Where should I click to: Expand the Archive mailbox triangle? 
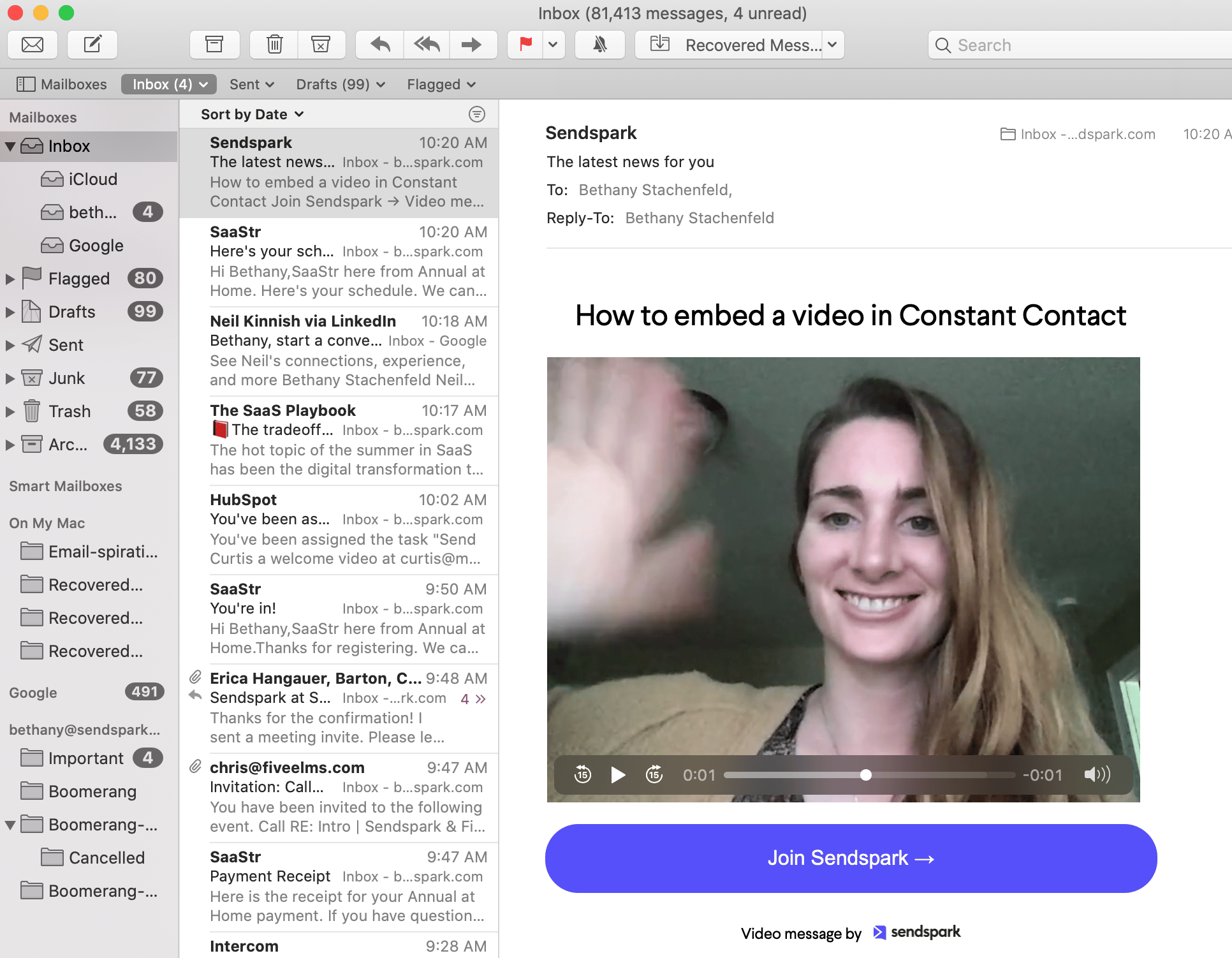point(10,445)
